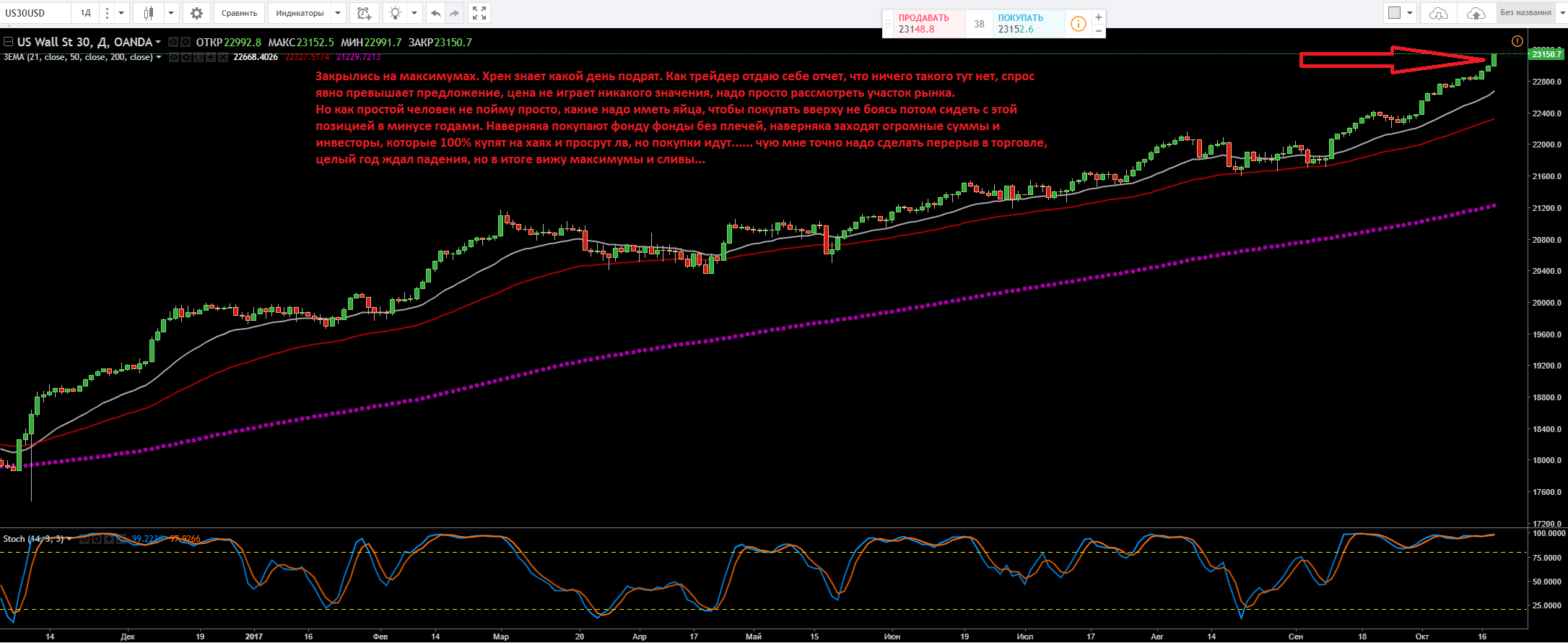Viewport: 1568px width, 643px height.
Task: Click the Stoch value 99.2236
Action: click(148, 539)
